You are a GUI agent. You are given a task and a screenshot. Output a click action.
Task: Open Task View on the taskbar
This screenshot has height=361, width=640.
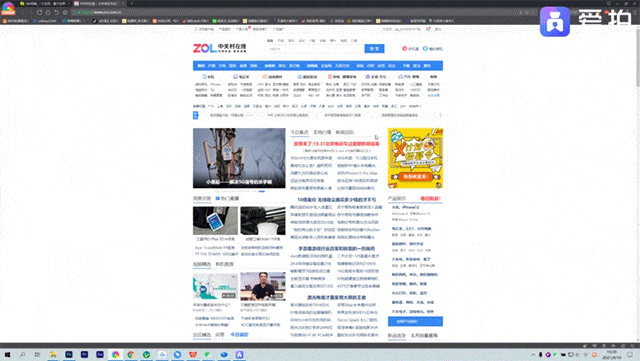[38, 355]
